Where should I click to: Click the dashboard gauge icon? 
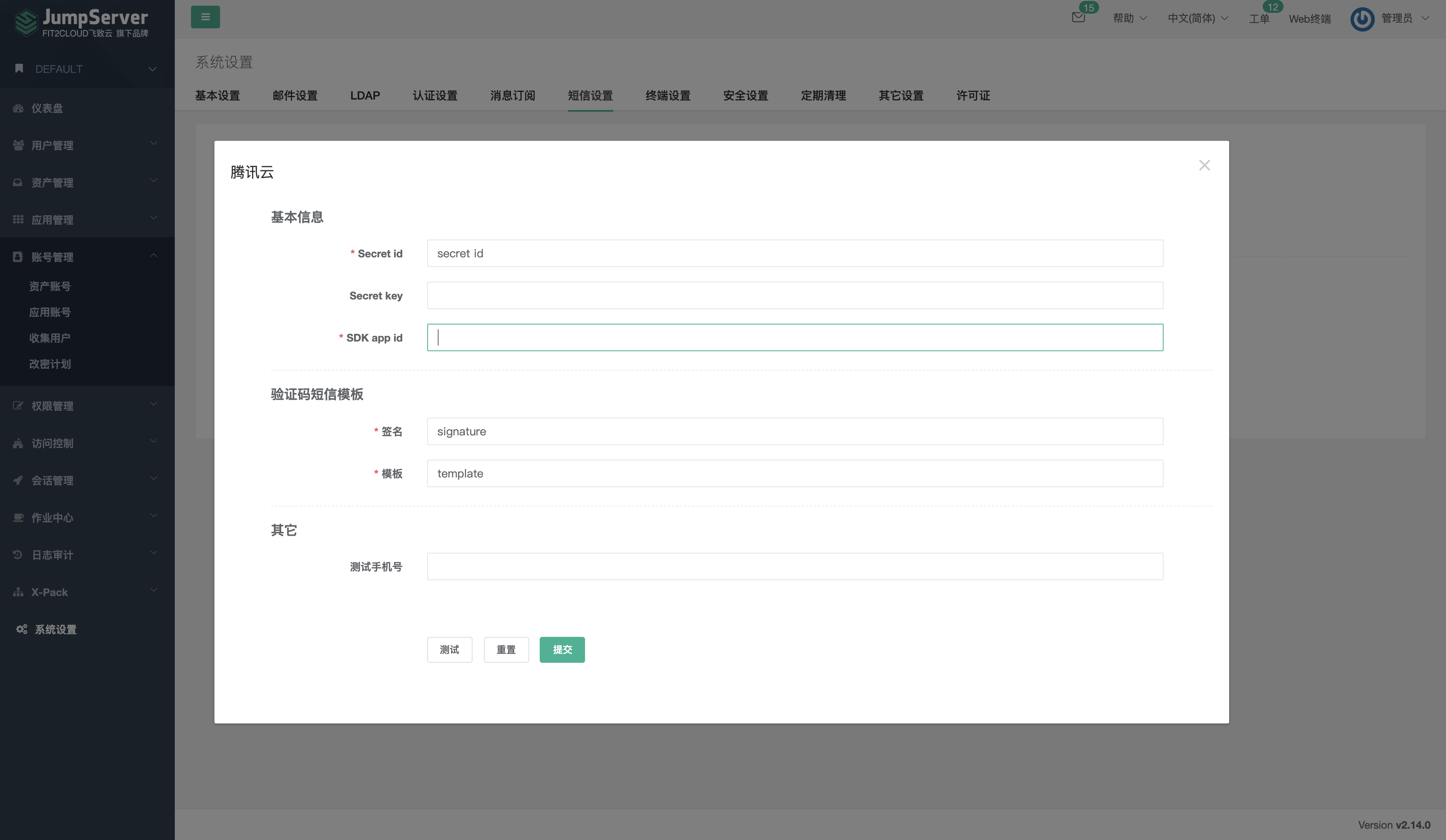pyautogui.click(x=18, y=108)
